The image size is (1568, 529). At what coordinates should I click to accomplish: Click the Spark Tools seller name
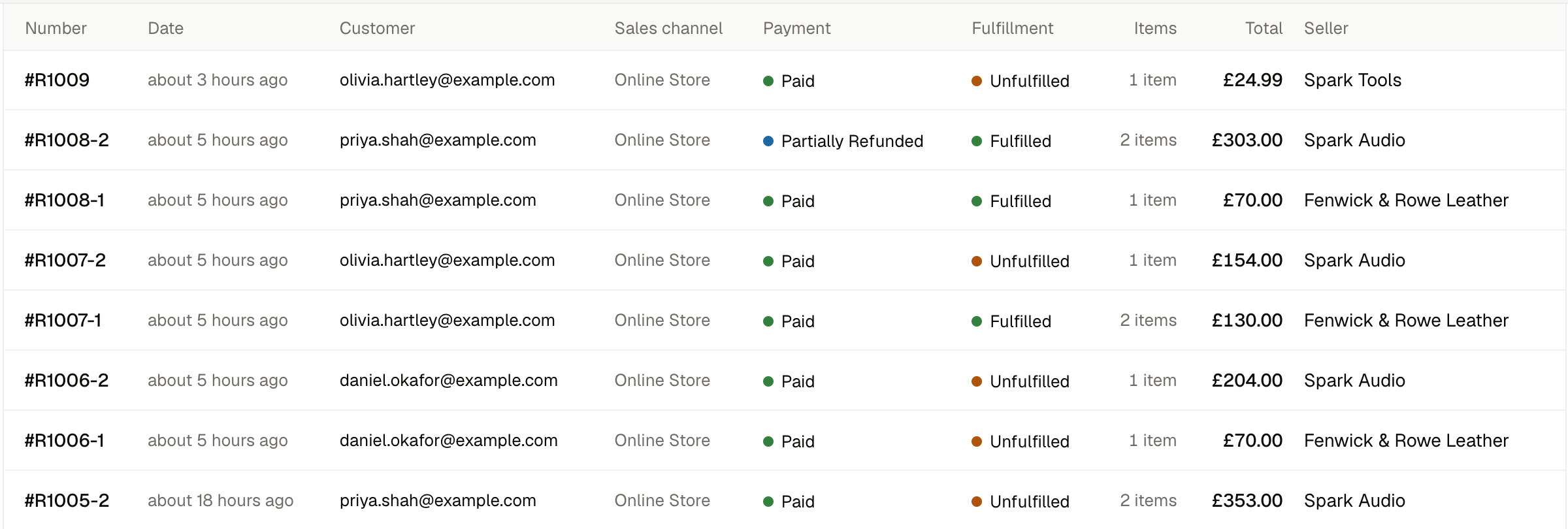coord(1353,80)
